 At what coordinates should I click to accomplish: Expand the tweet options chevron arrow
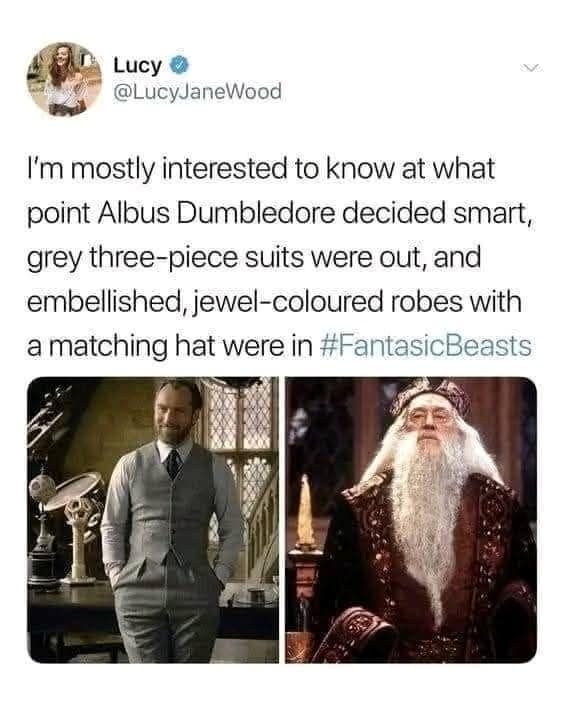click(531, 68)
